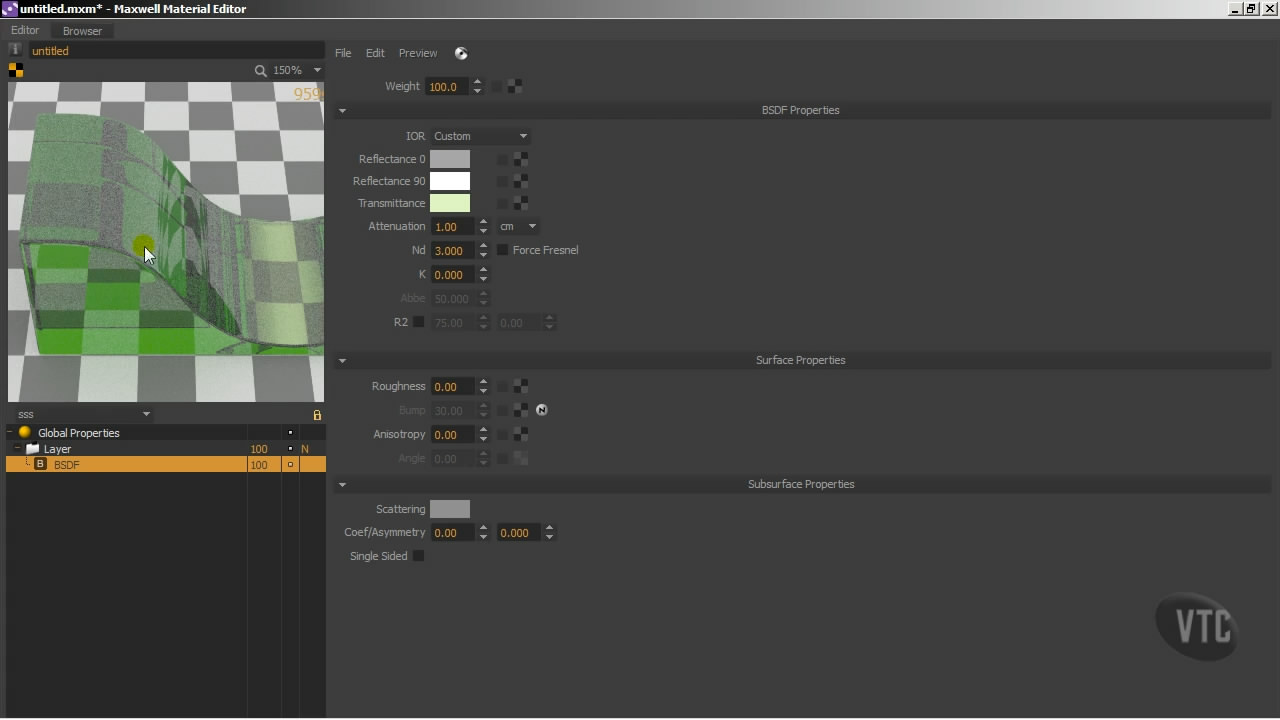Enable the Force Fresnel checkbox
The width and height of the screenshot is (1280, 720).
tap(503, 250)
